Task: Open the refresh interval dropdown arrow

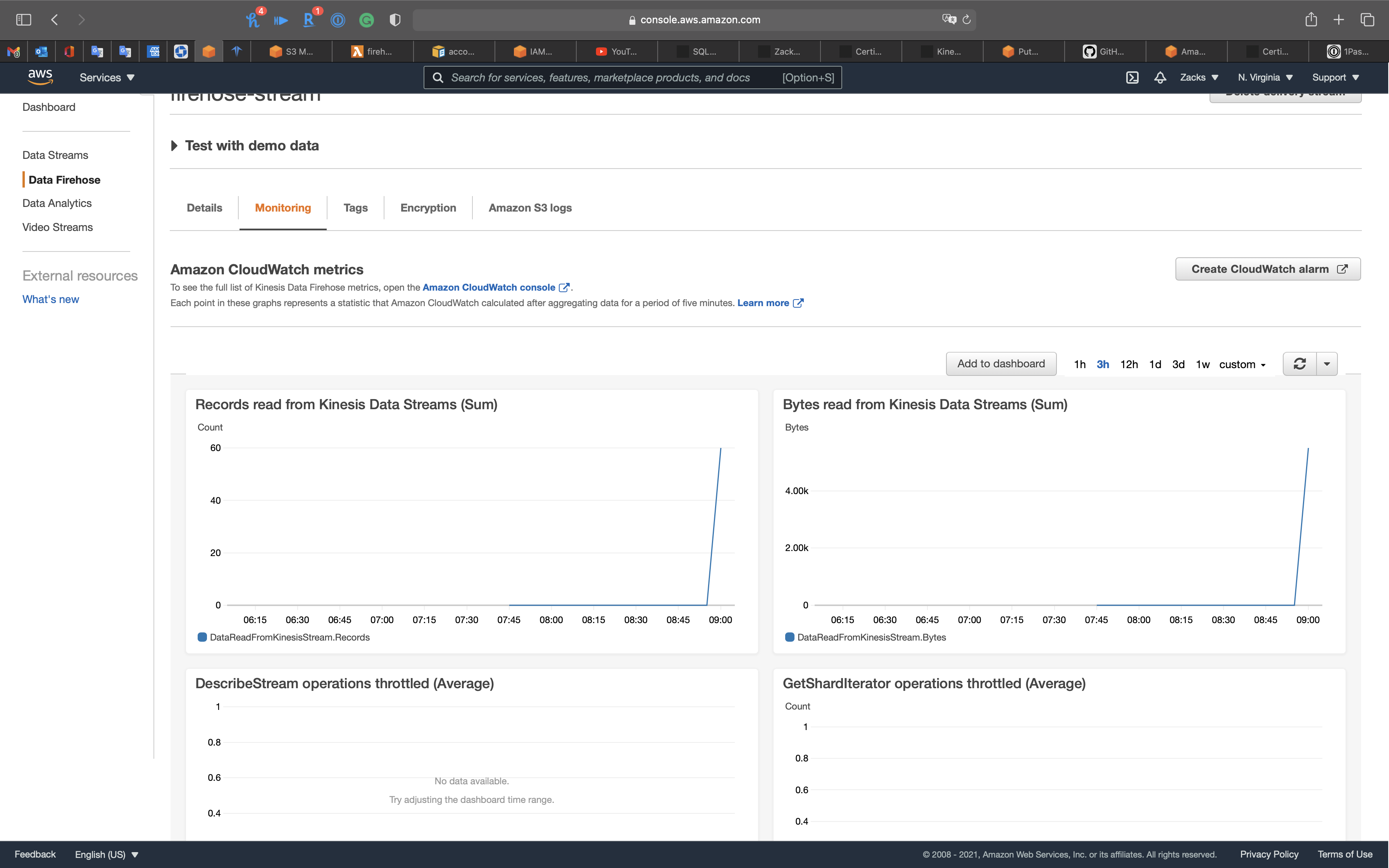Action: pyautogui.click(x=1327, y=364)
